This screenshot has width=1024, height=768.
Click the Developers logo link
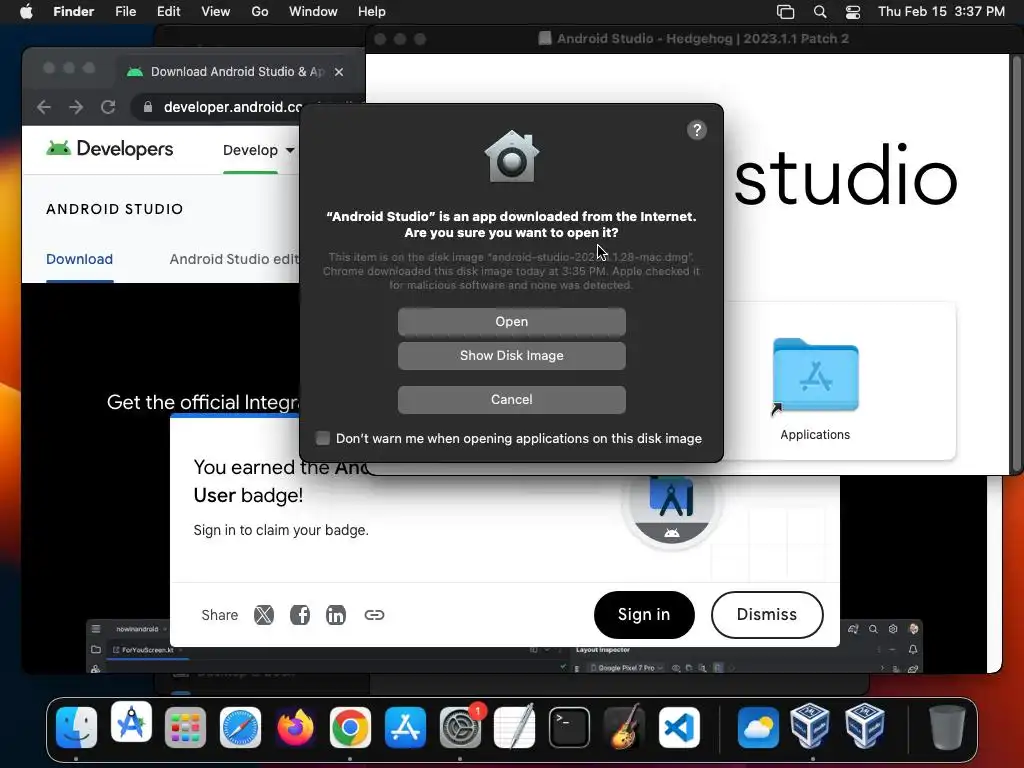click(110, 149)
